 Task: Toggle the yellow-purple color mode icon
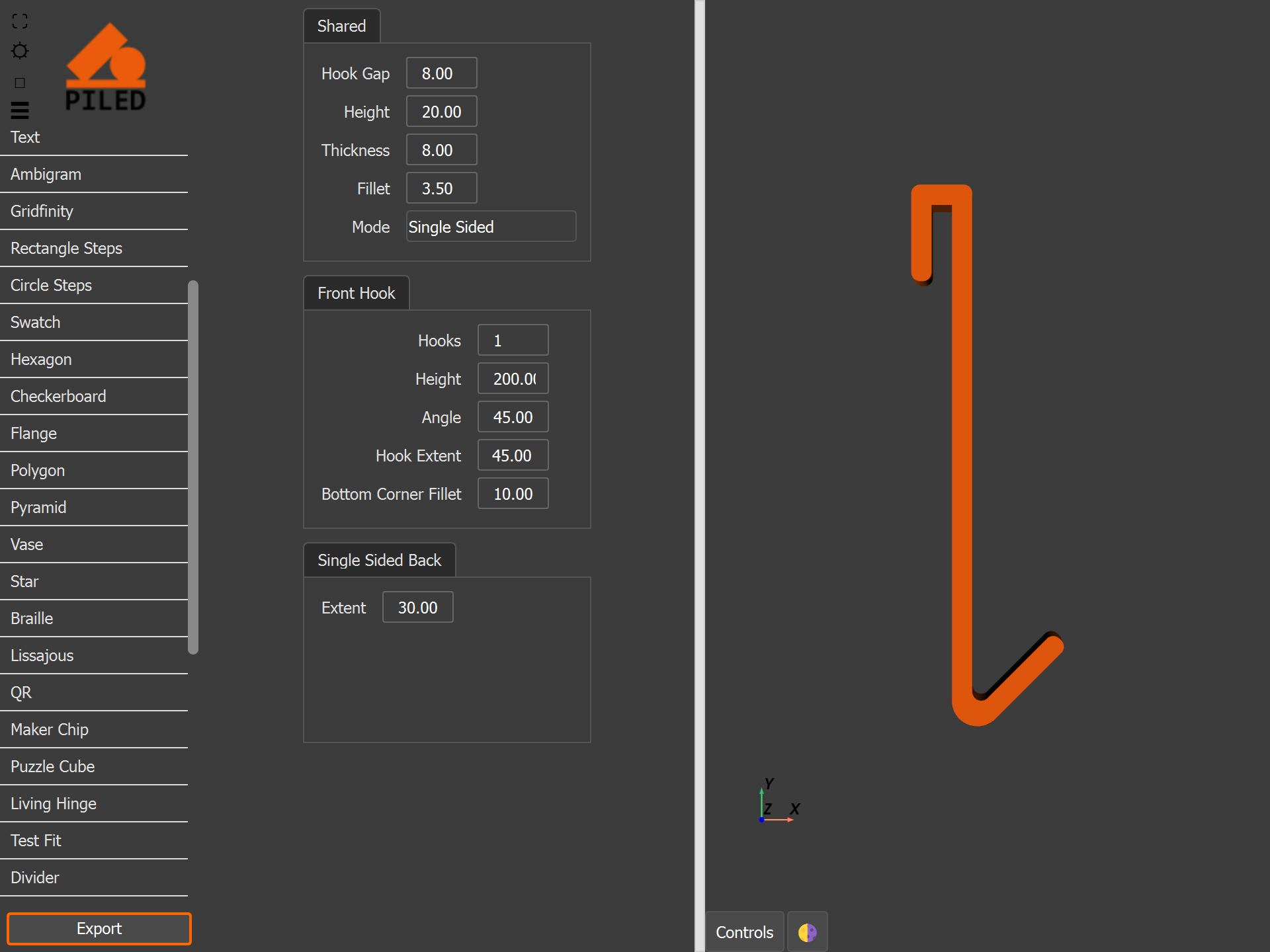coord(807,932)
